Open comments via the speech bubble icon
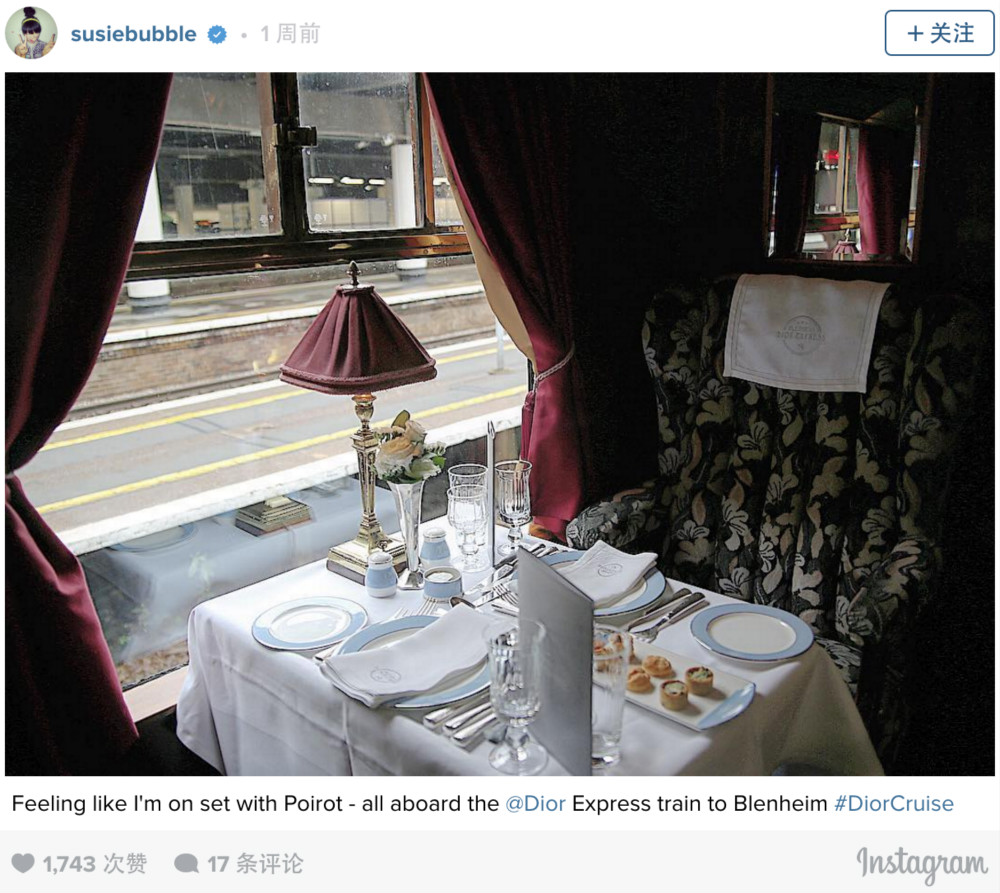 point(186,864)
